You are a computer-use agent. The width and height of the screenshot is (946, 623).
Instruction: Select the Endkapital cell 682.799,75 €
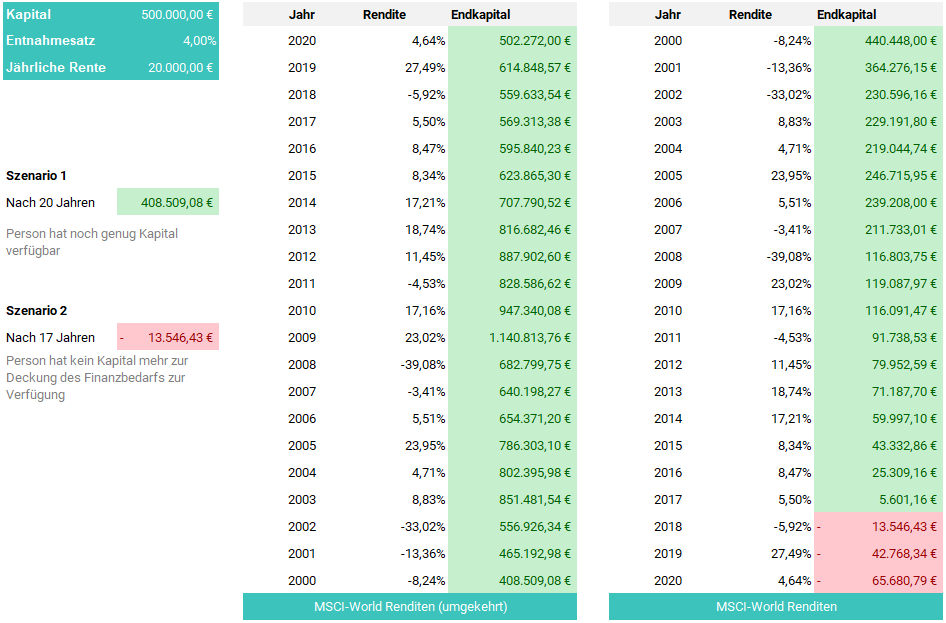click(535, 364)
